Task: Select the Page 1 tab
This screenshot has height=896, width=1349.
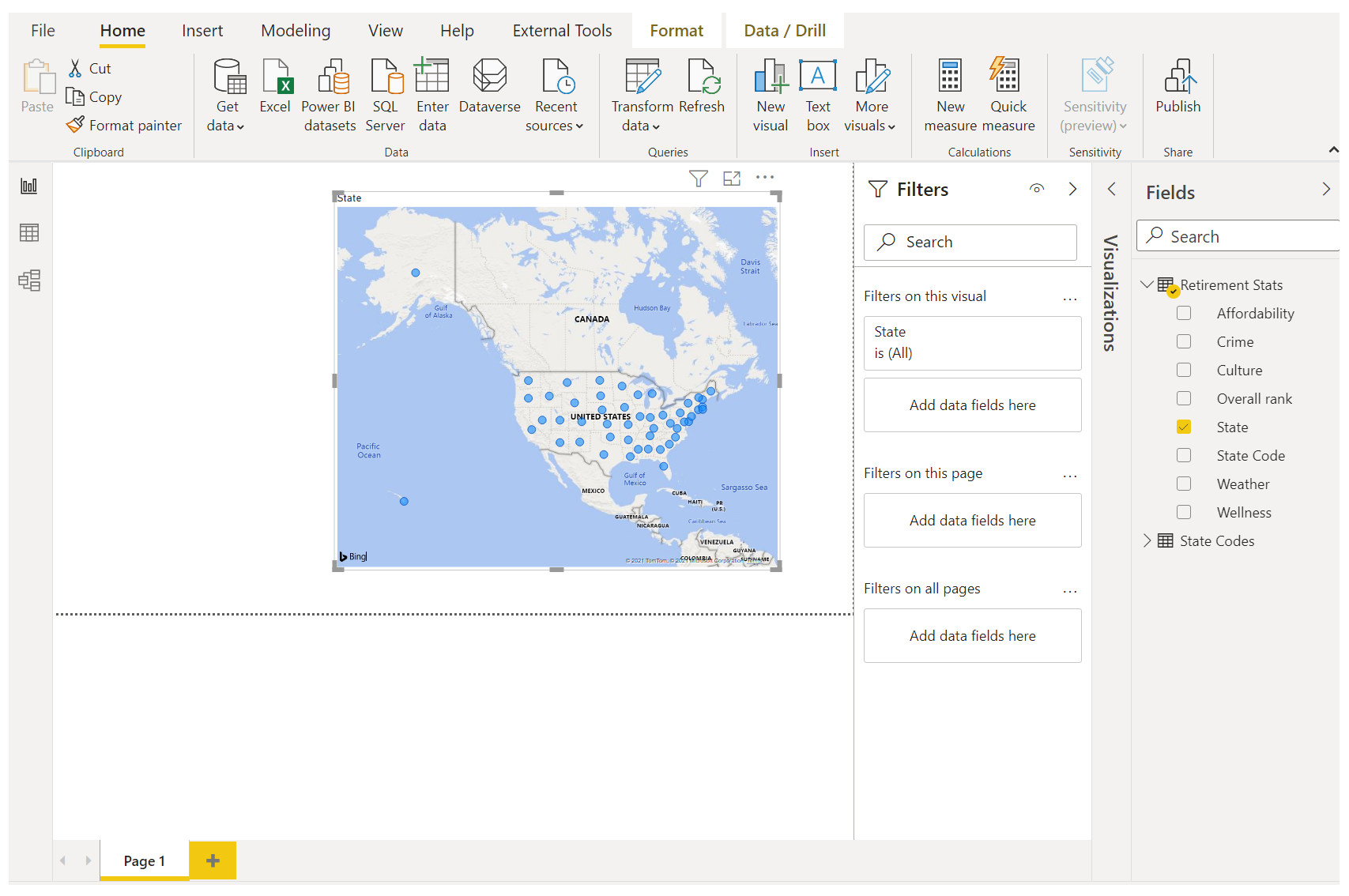Action: tap(144, 860)
